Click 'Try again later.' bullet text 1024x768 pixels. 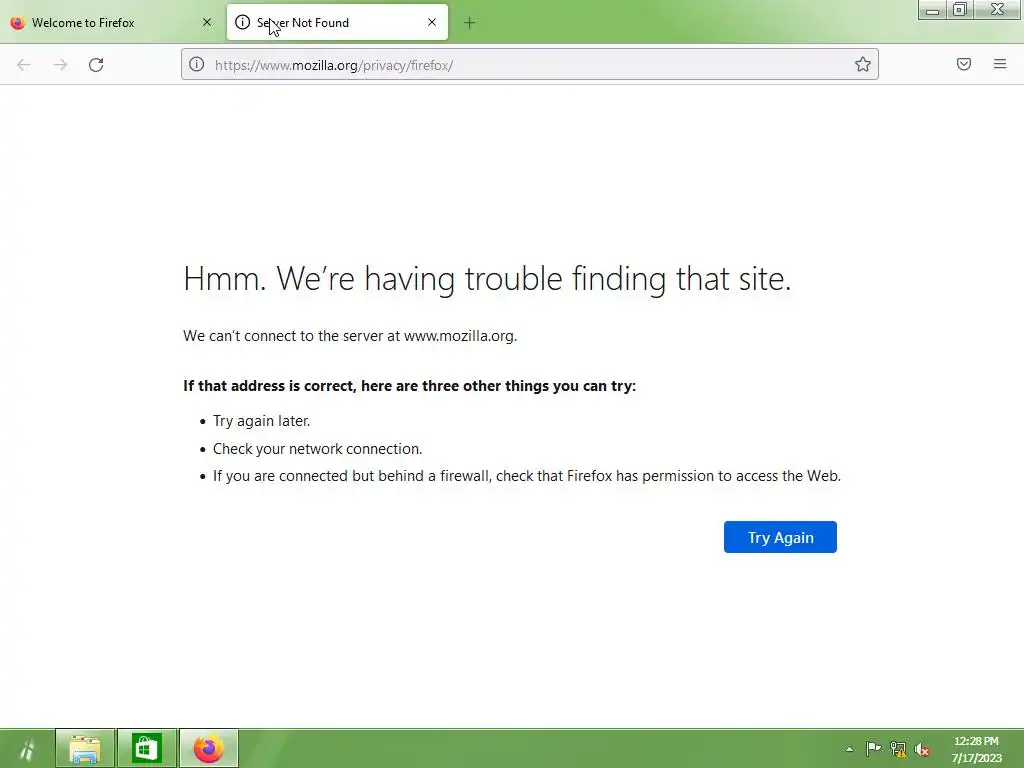[261, 421]
